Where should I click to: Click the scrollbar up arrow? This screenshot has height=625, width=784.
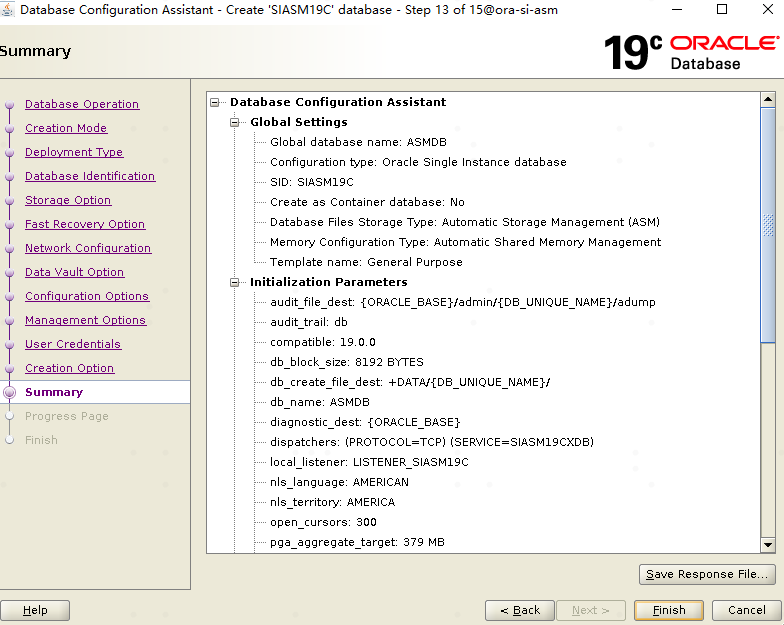(x=768, y=100)
